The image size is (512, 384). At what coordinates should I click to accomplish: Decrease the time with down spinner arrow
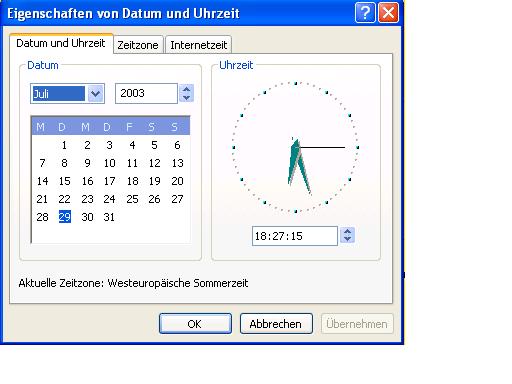(347, 239)
